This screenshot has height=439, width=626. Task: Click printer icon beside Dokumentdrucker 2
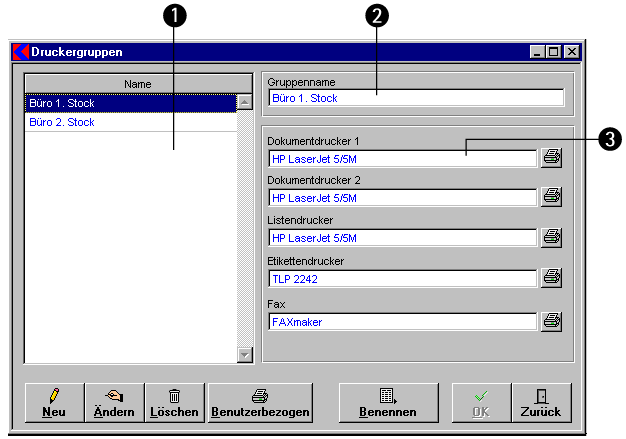click(x=551, y=197)
